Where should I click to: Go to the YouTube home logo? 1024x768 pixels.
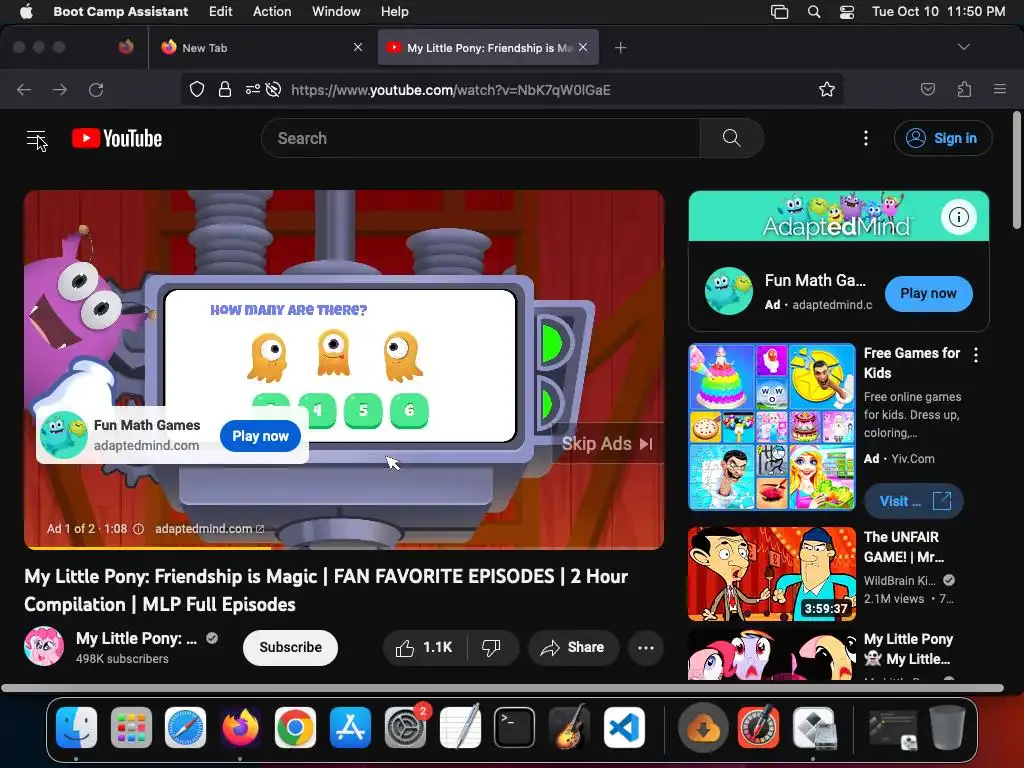pyautogui.click(x=117, y=138)
